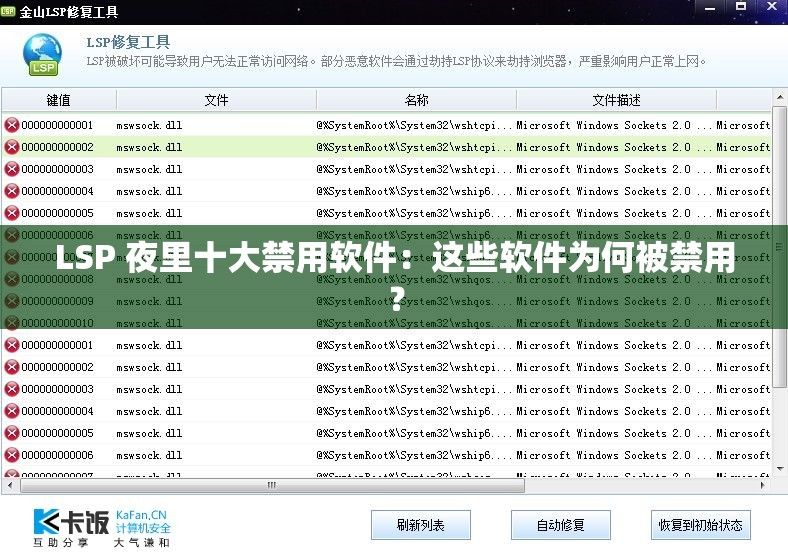Click the 刷新列表 button
The height and width of the screenshot is (555, 788).
[x=421, y=525]
